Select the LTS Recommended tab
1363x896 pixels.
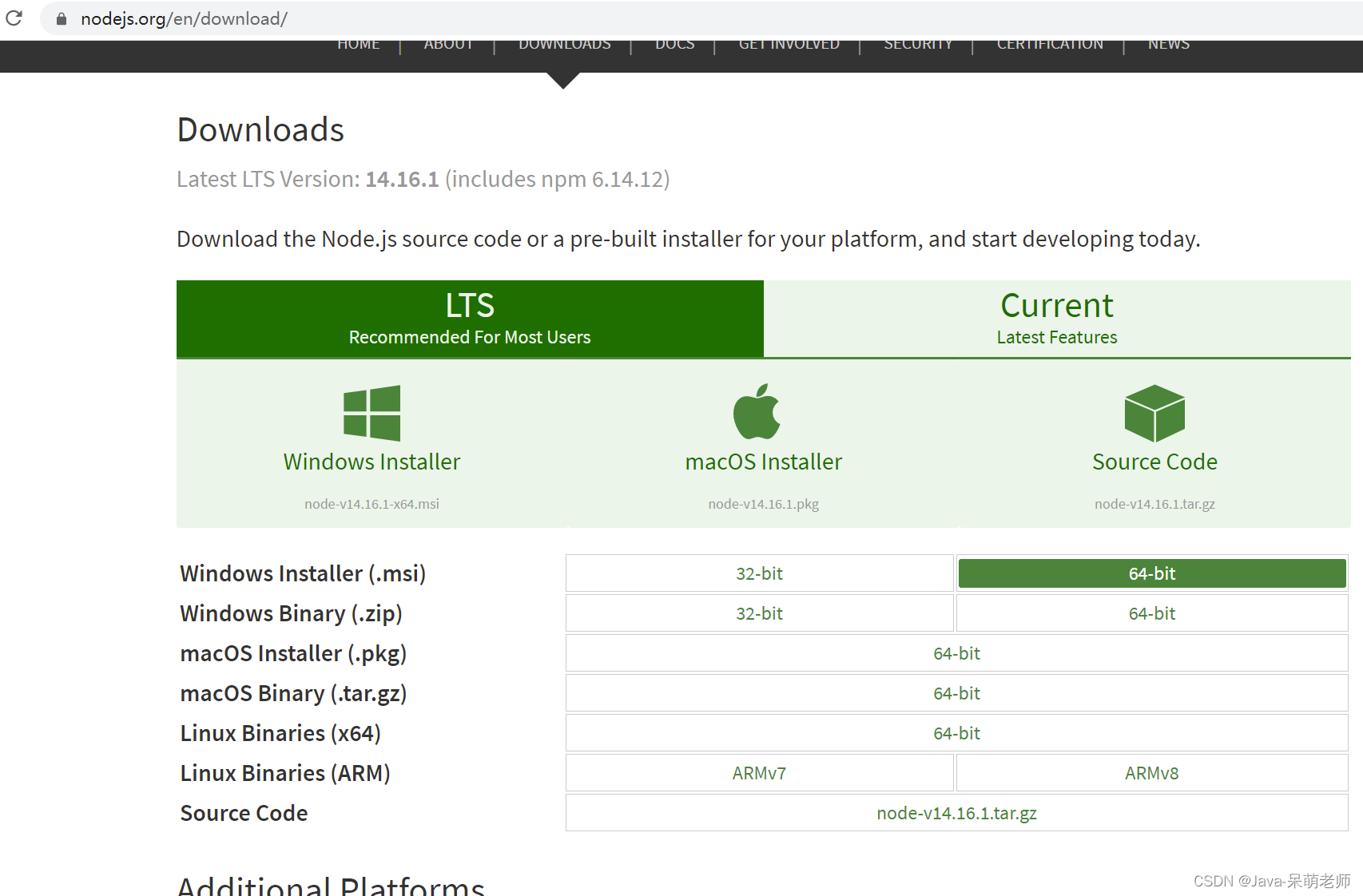point(470,319)
